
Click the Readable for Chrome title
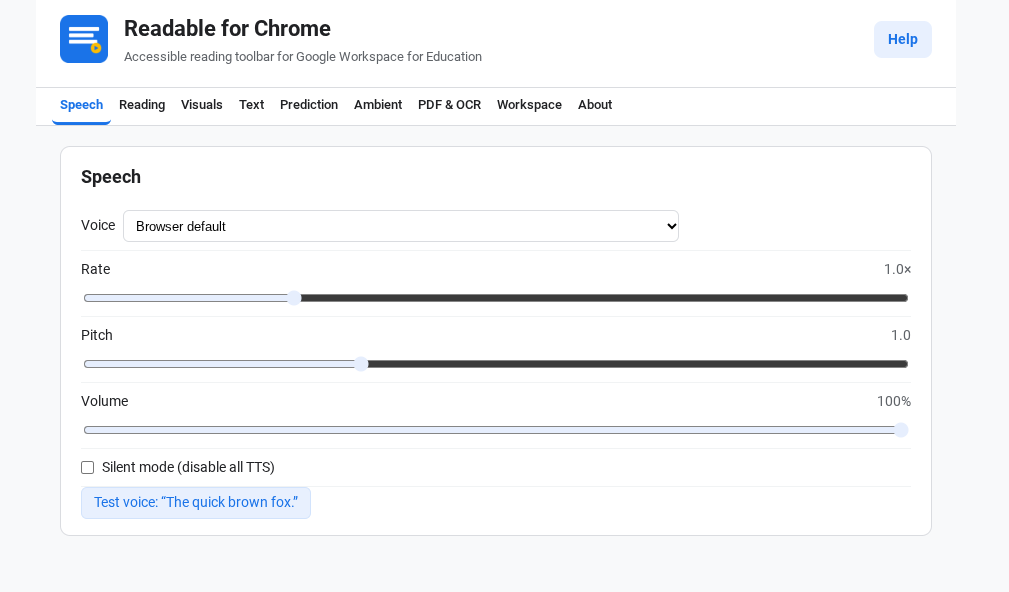click(227, 28)
